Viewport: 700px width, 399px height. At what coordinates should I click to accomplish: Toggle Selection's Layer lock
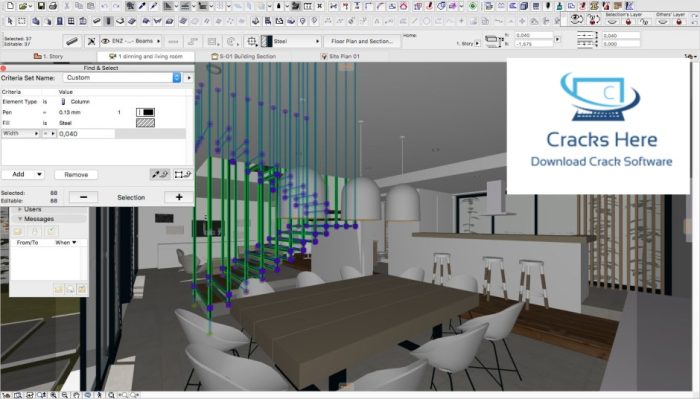click(629, 22)
